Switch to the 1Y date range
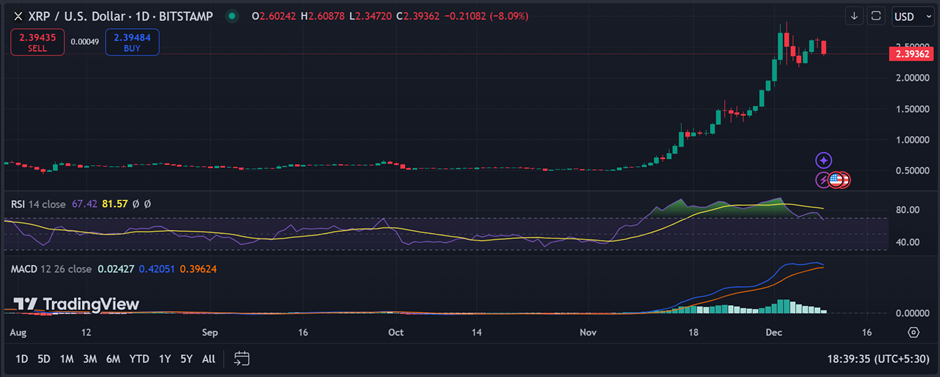940x377 pixels. [164, 359]
